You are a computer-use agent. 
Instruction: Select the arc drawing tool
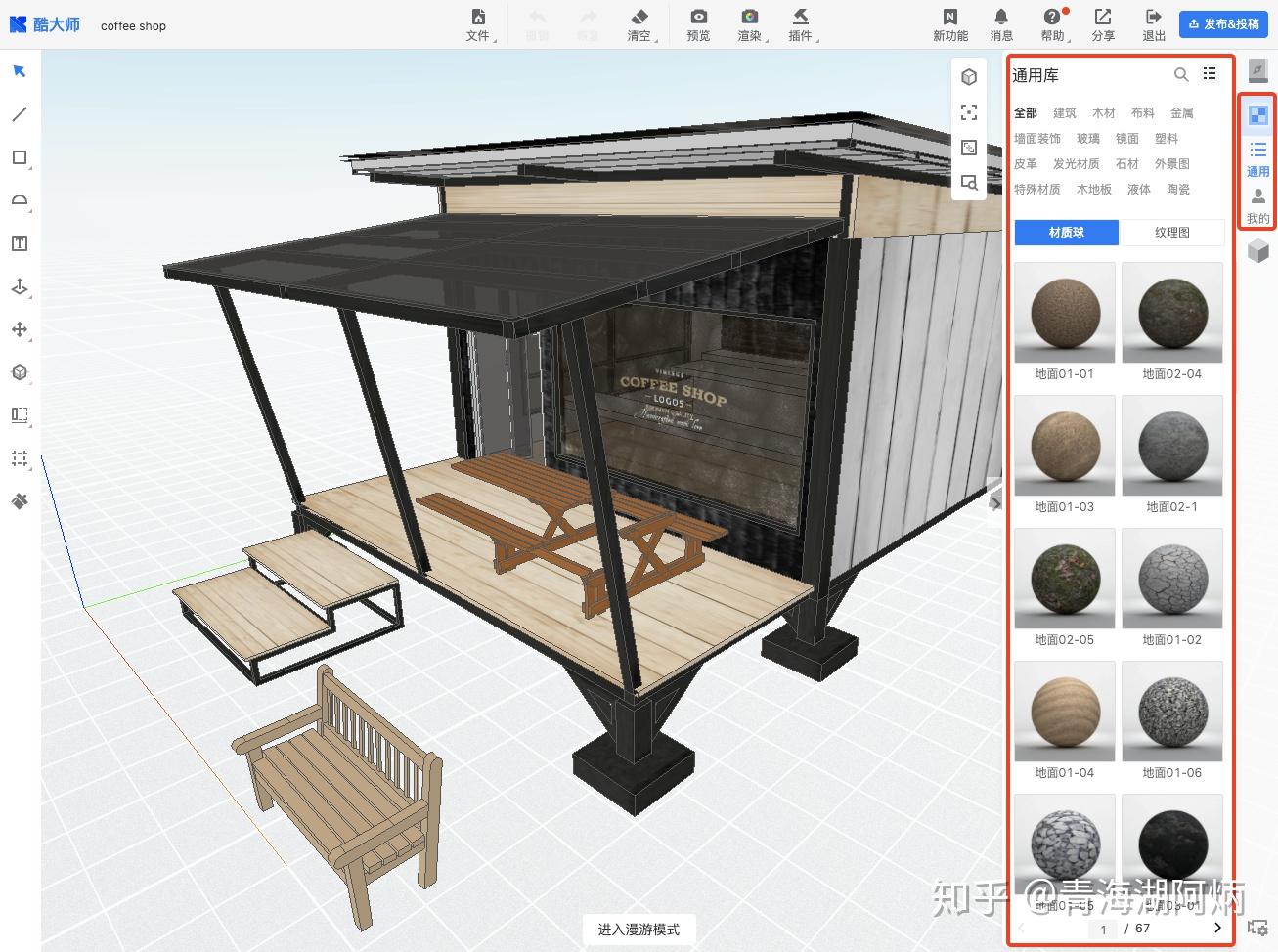pyautogui.click(x=20, y=200)
